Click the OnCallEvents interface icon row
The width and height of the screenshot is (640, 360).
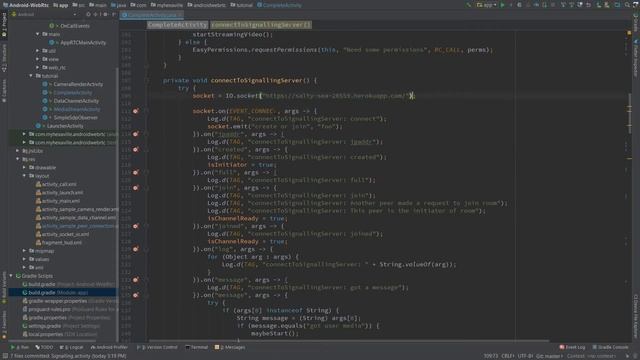69,26
